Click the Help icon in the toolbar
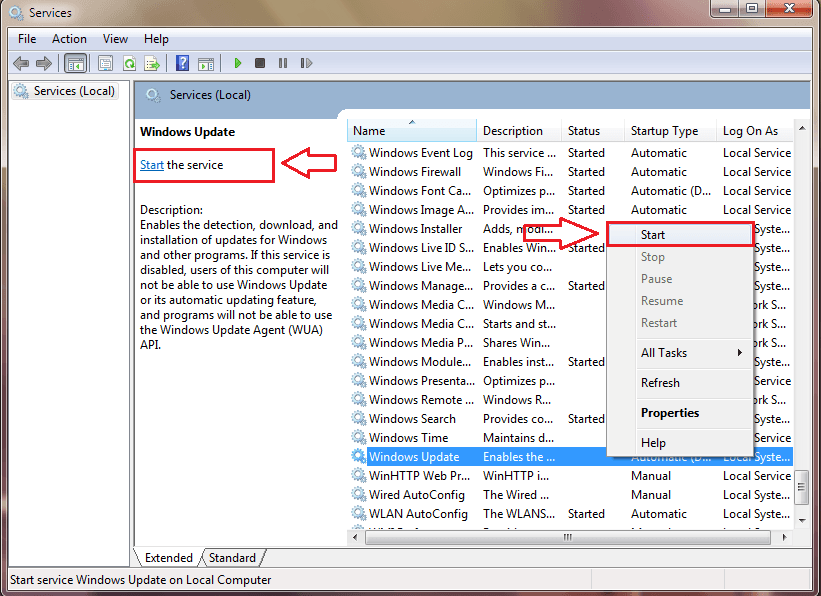 coord(184,63)
